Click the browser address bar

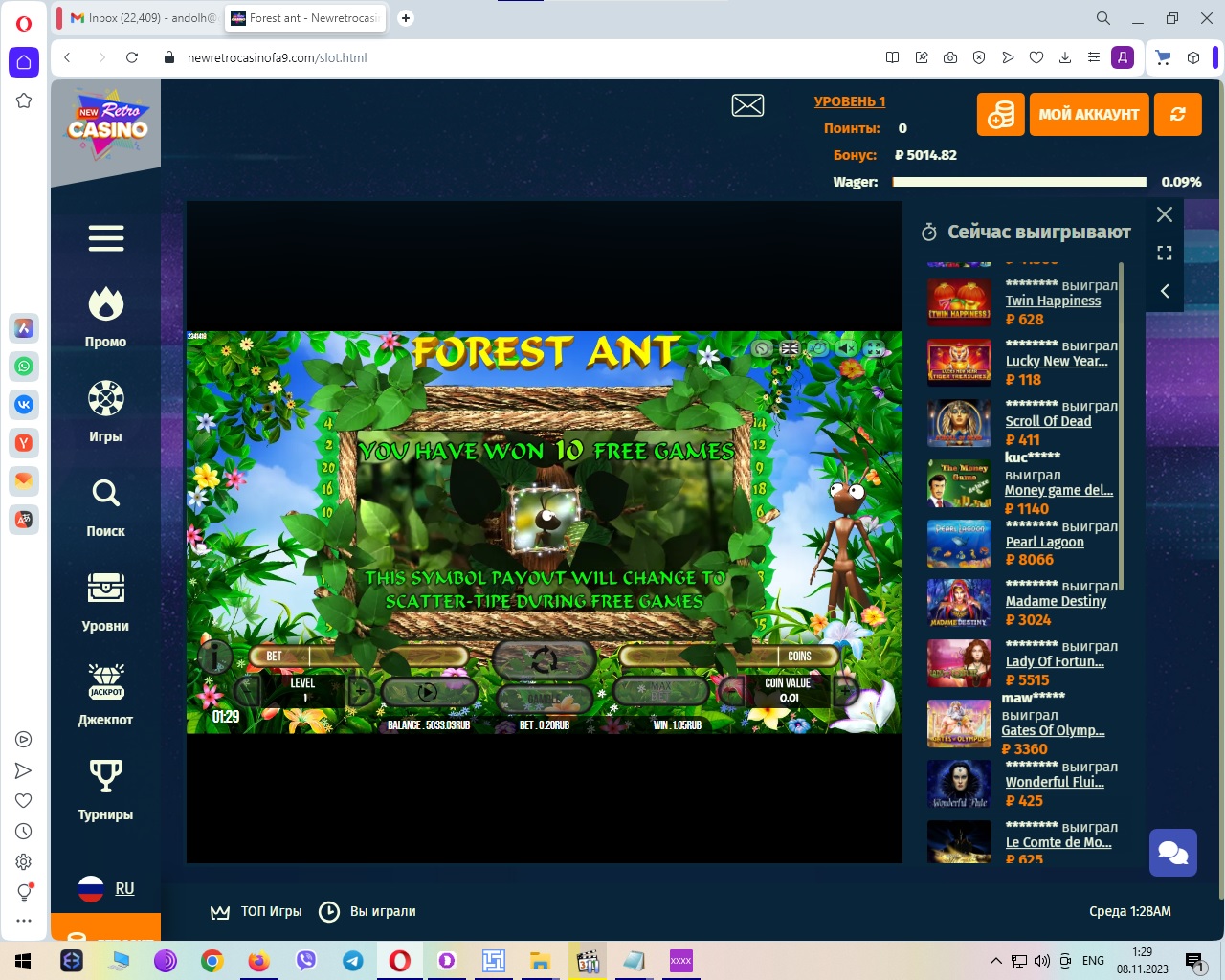(x=517, y=57)
